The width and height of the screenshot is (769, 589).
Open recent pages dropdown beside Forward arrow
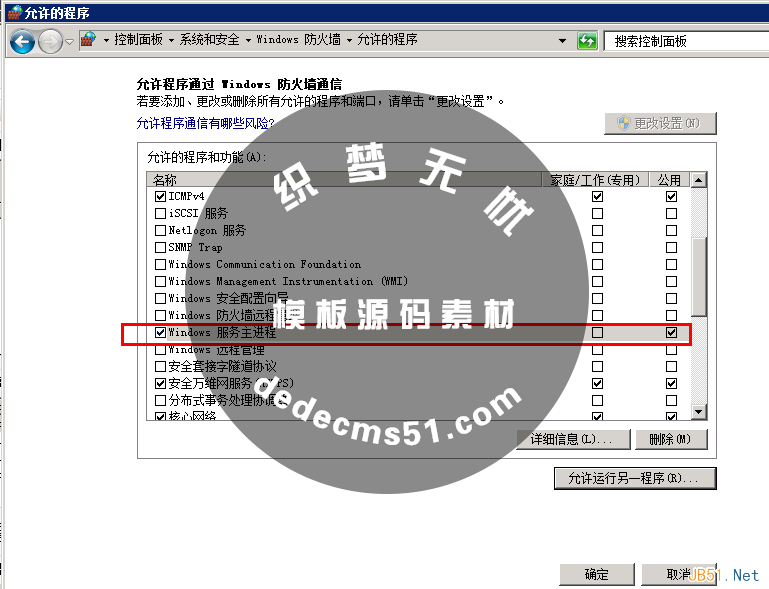69,42
